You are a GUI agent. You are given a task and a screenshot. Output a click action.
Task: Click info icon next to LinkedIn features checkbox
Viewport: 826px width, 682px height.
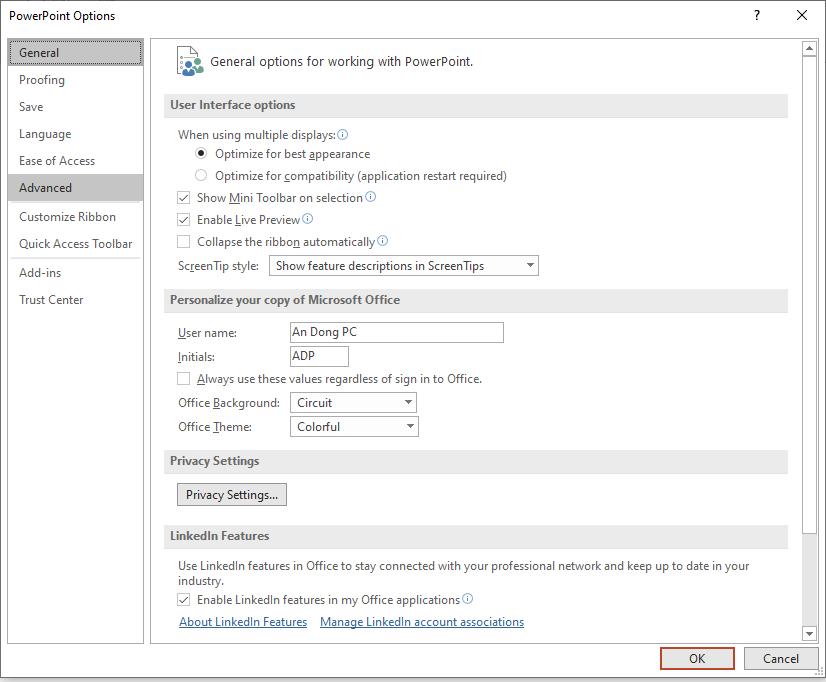468,599
